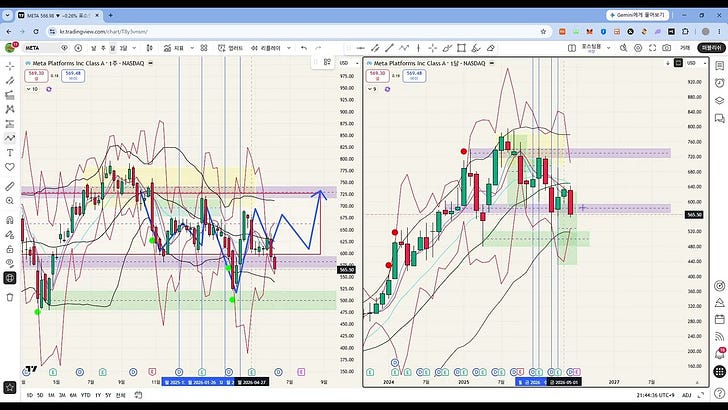This screenshot has width=728, height=410.
Task: Click the redo arrow in top toolbar
Action: point(318,48)
